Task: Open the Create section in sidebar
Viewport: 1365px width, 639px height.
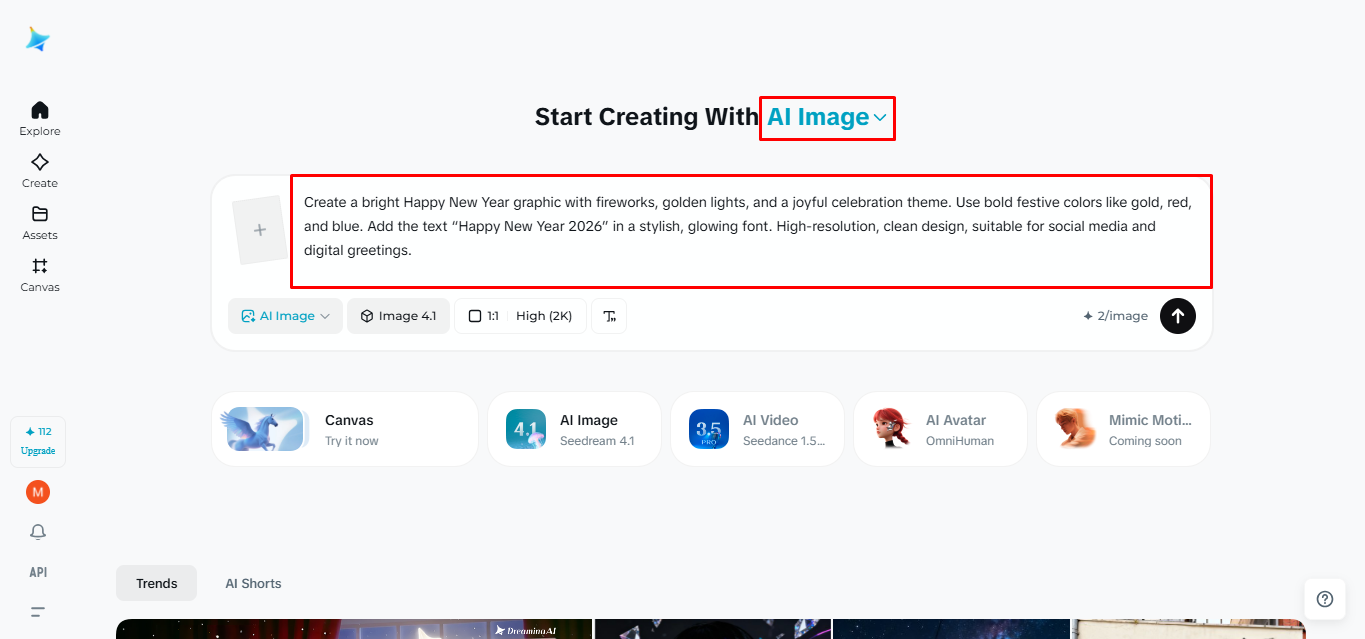Action: pyautogui.click(x=40, y=170)
